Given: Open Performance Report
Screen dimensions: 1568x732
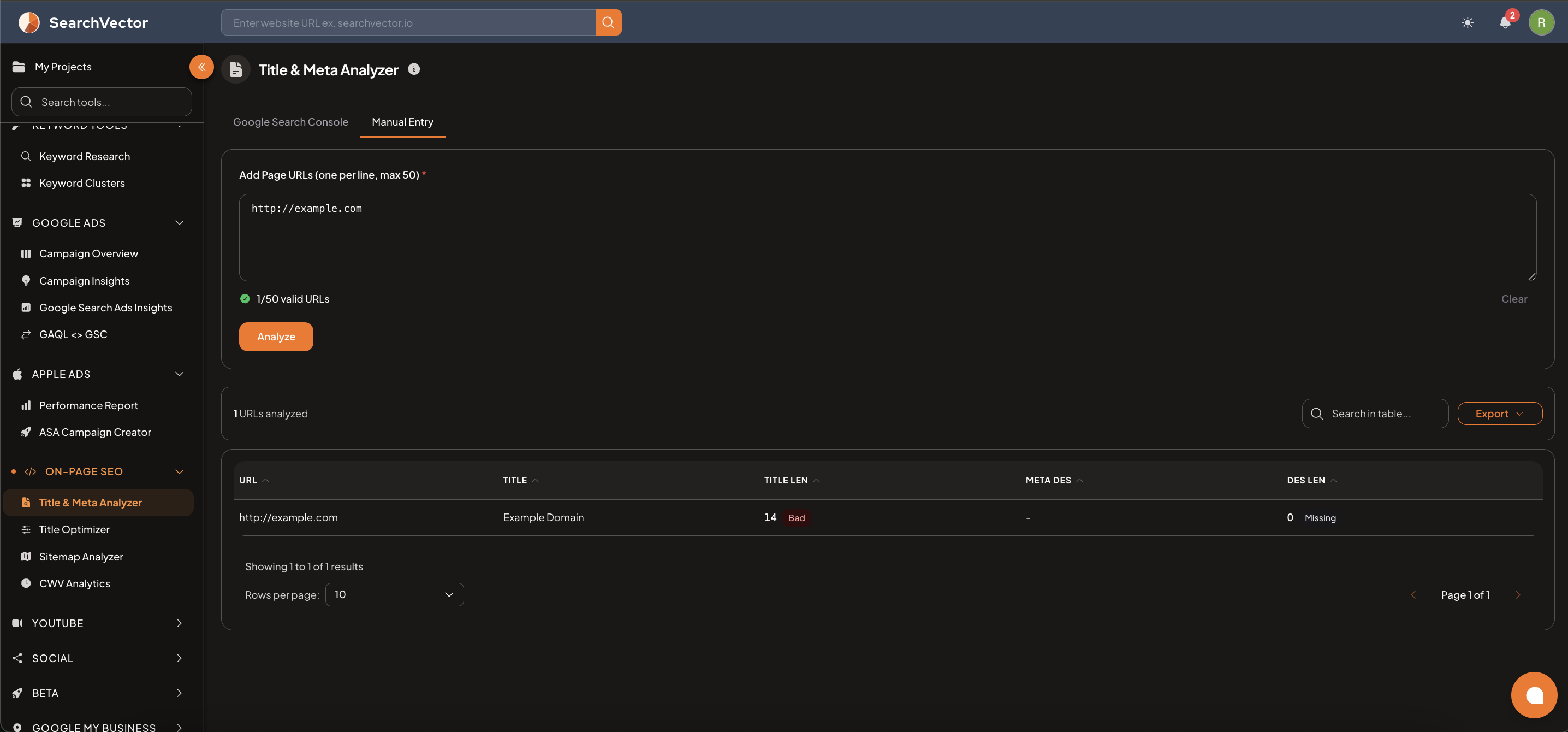Looking at the screenshot, I should tap(88, 405).
